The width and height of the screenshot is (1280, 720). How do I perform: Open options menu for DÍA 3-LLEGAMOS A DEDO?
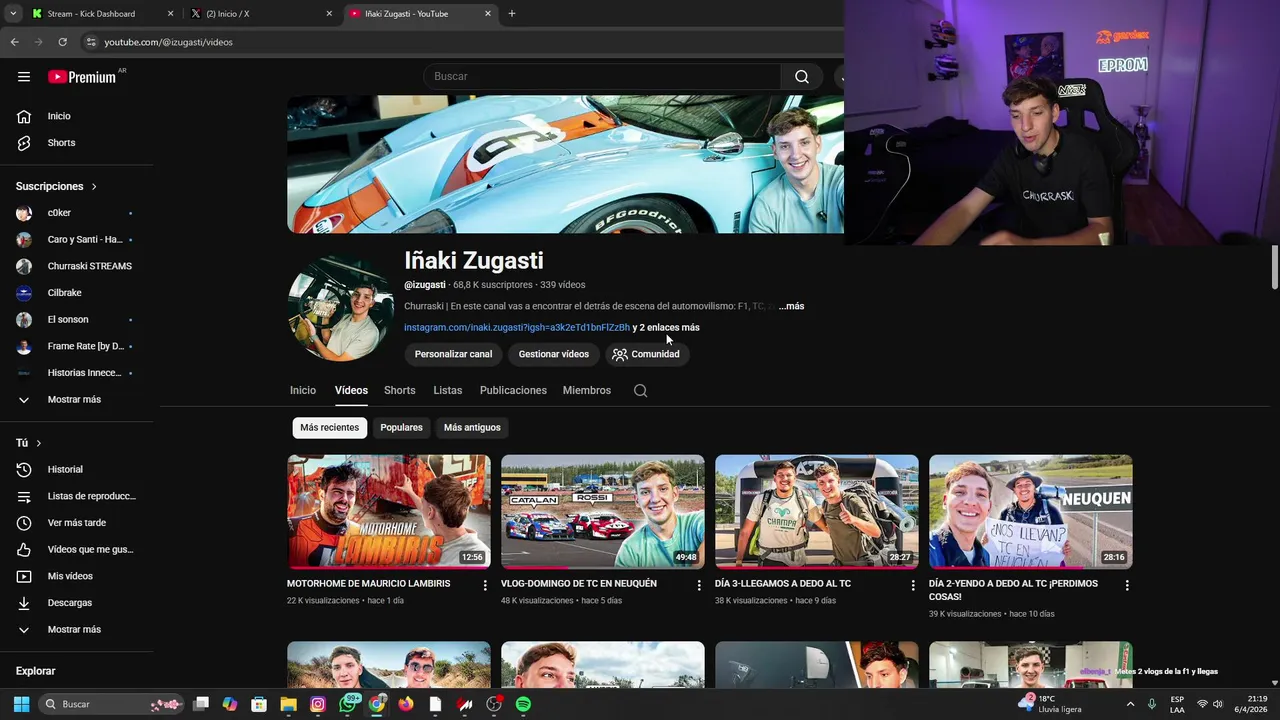coord(913,585)
